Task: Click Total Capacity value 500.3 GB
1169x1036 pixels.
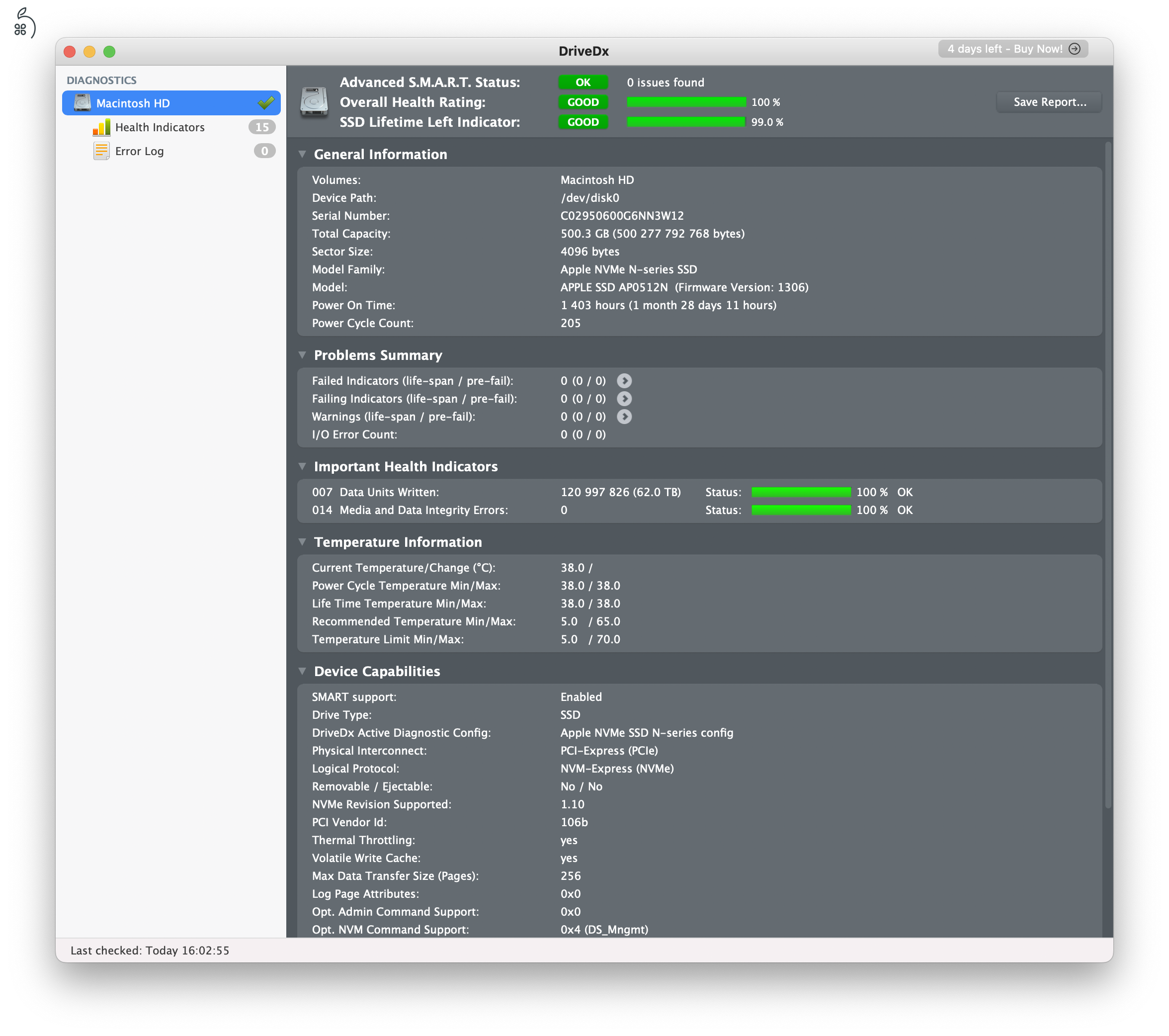Action: 652,234
